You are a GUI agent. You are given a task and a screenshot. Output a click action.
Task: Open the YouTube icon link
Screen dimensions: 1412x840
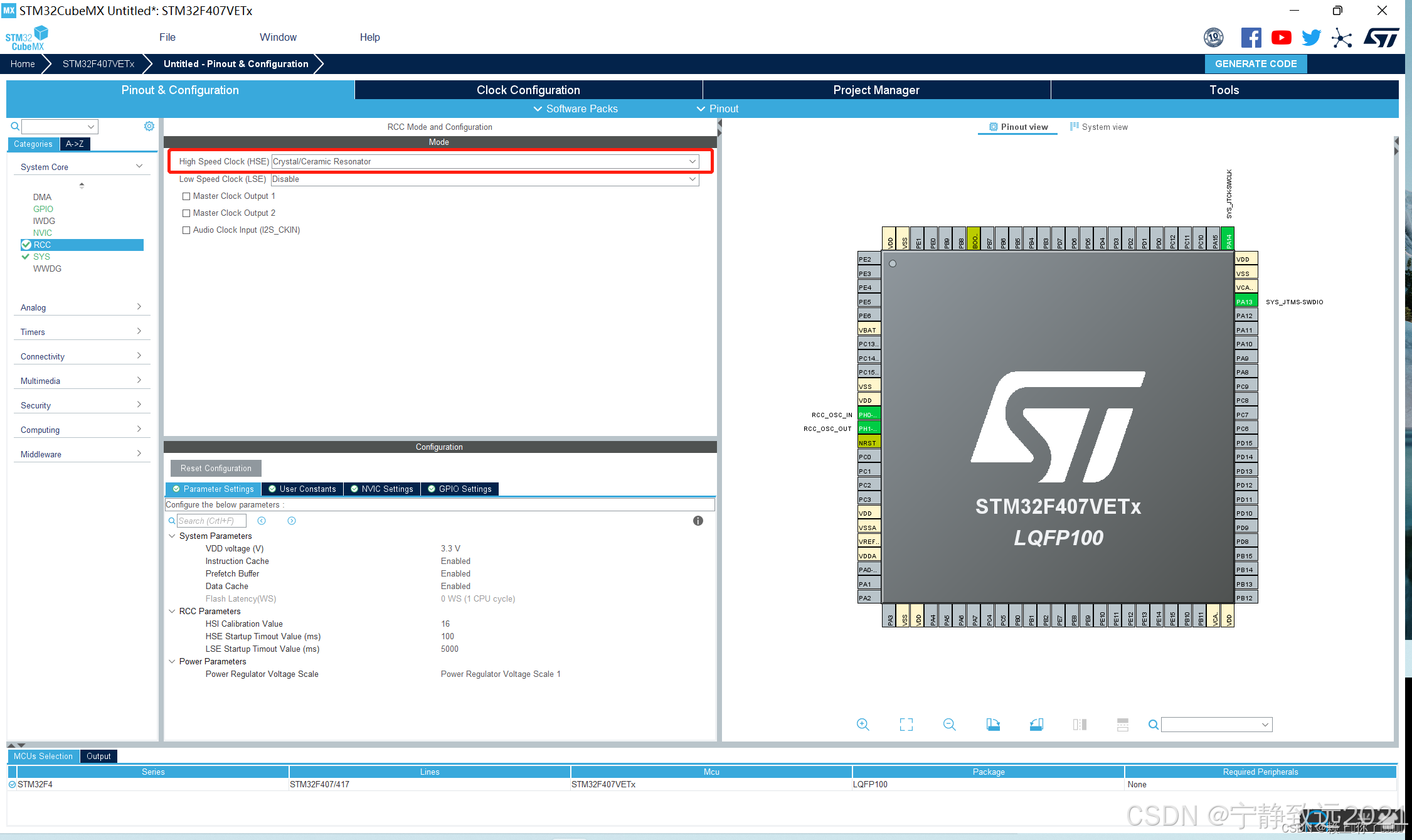tap(1281, 38)
